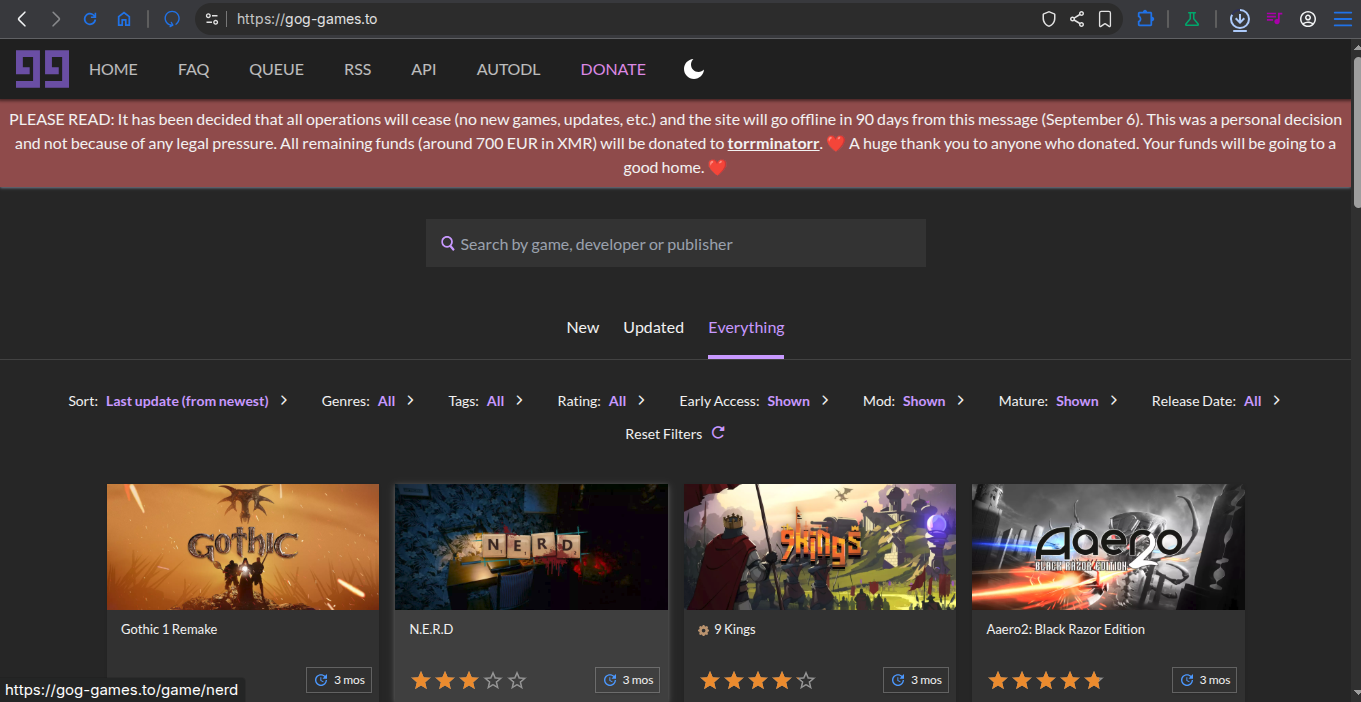Expand the Sort dropdown
The width and height of the screenshot is (1361, 702).
click(178, 401)
